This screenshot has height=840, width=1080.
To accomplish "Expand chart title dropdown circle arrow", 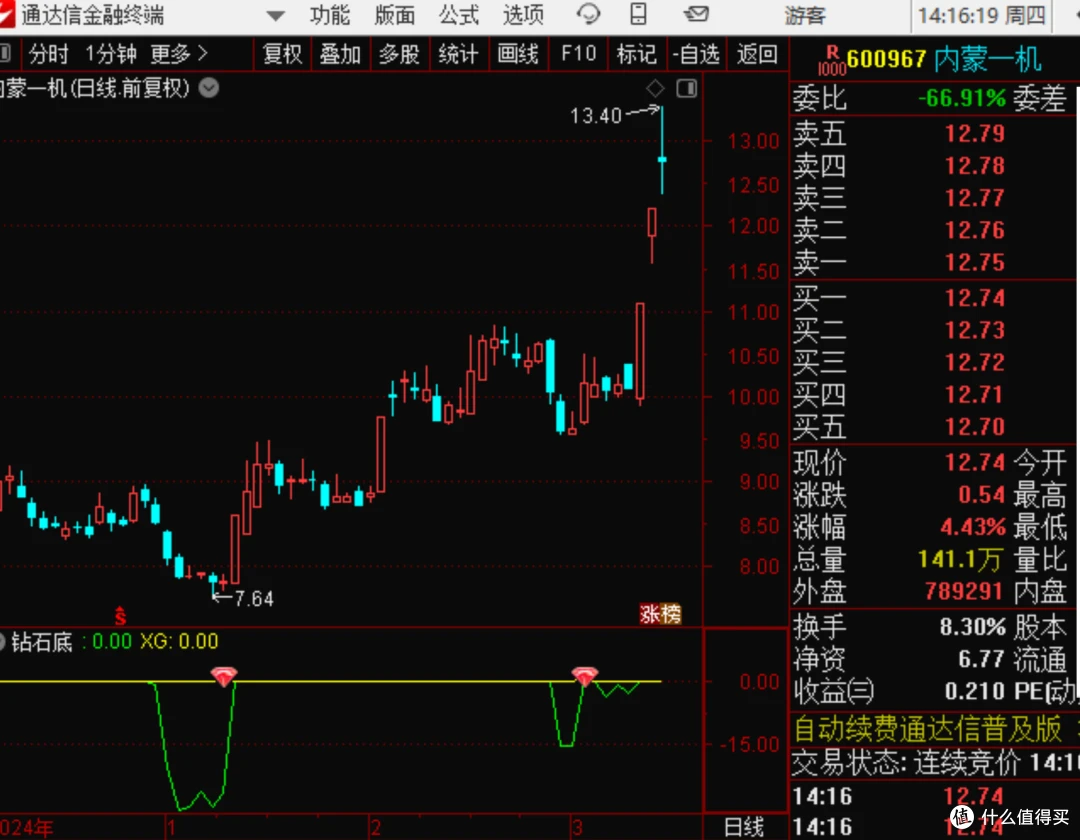I will click(208, 88).
